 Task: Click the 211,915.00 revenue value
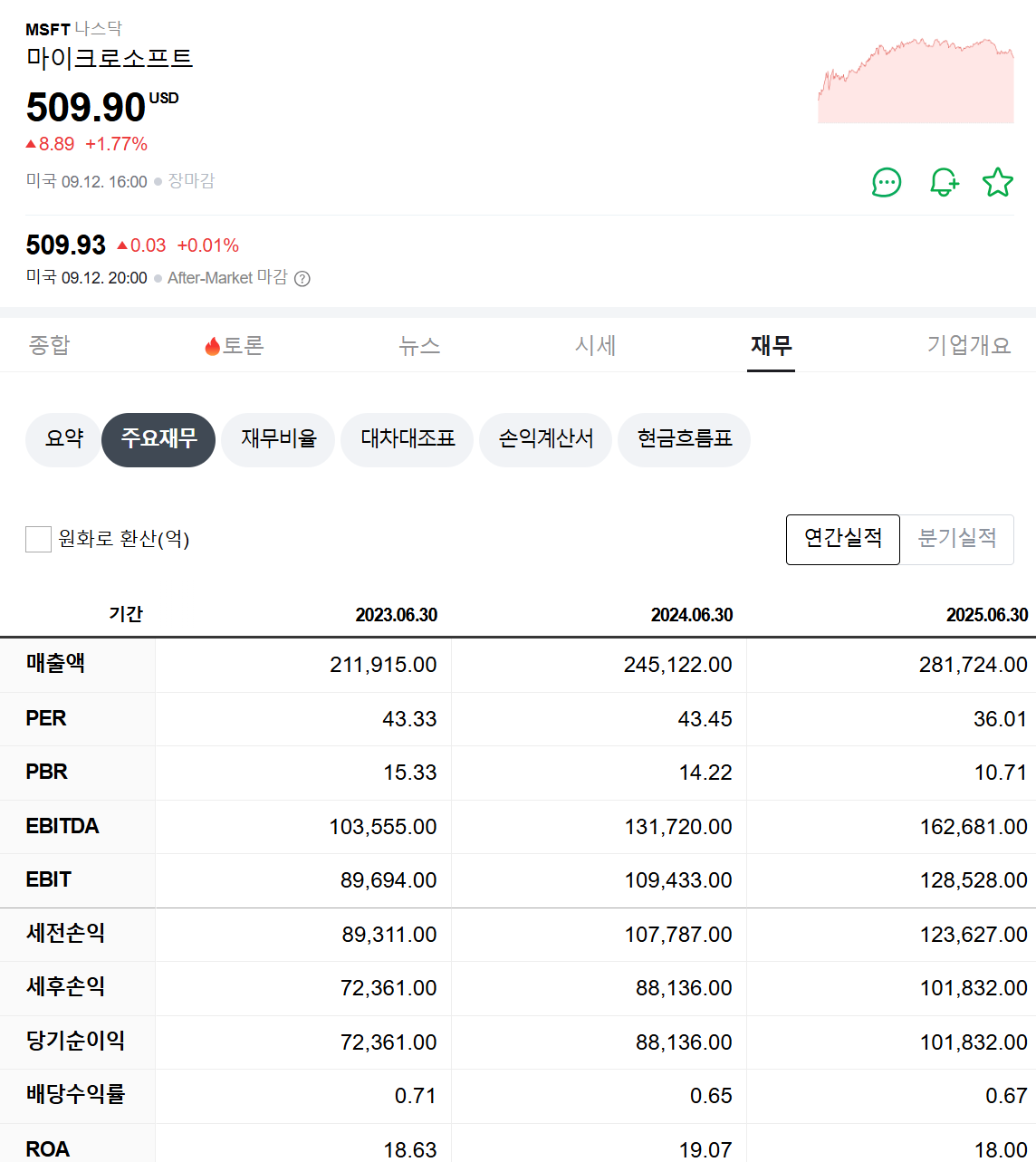[383, 665]
